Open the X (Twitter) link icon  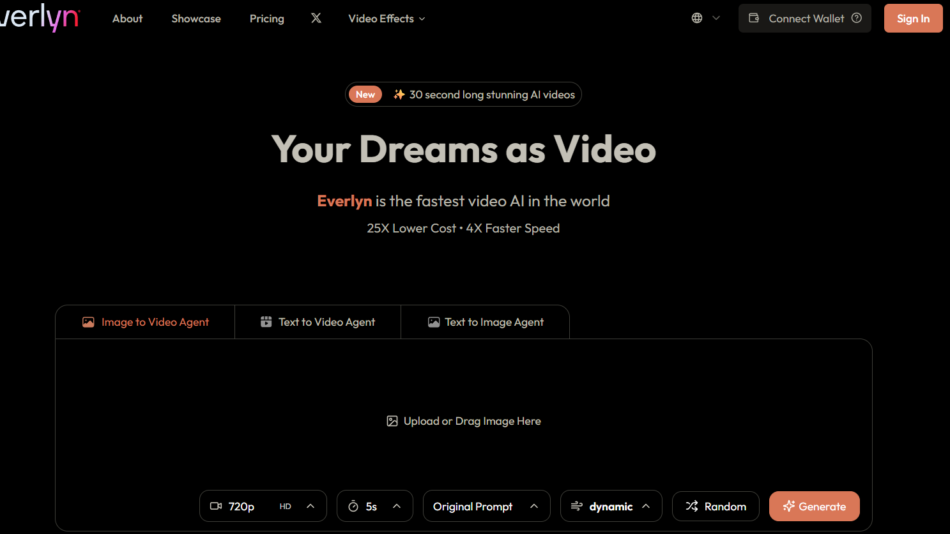[x=316, y=18]
